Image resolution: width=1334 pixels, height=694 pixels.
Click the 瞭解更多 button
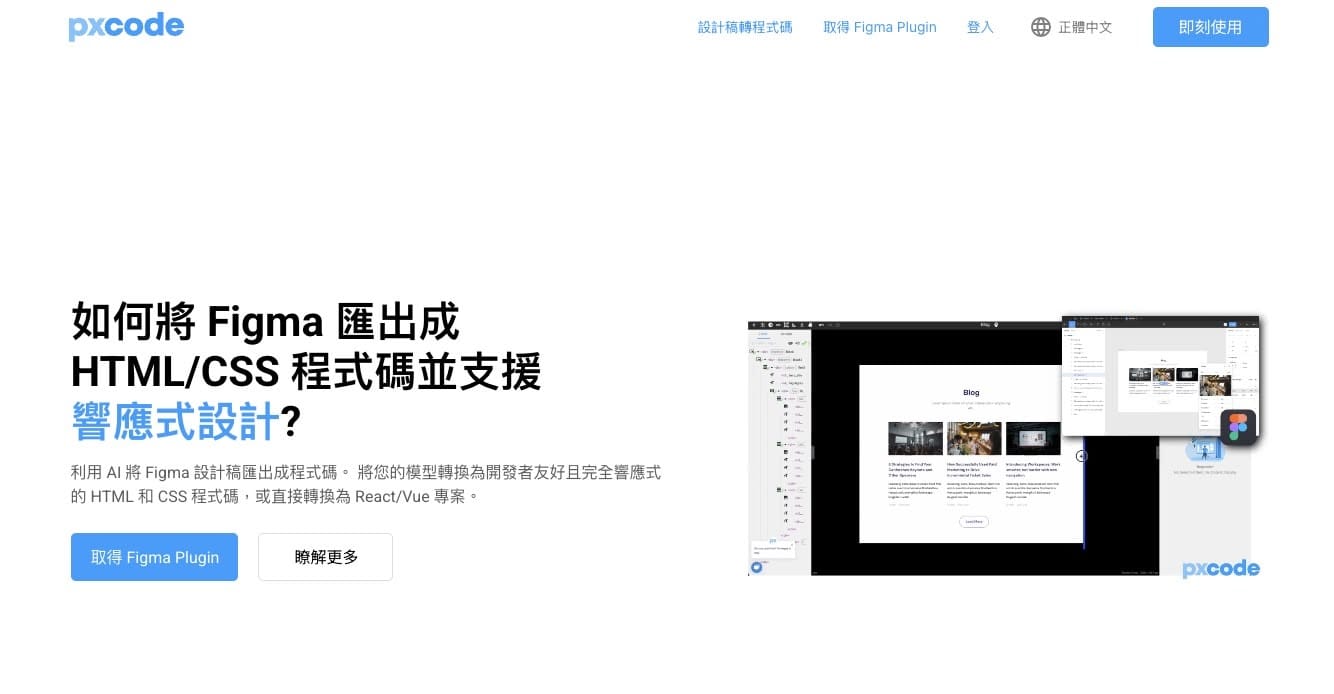pos(325,557)
